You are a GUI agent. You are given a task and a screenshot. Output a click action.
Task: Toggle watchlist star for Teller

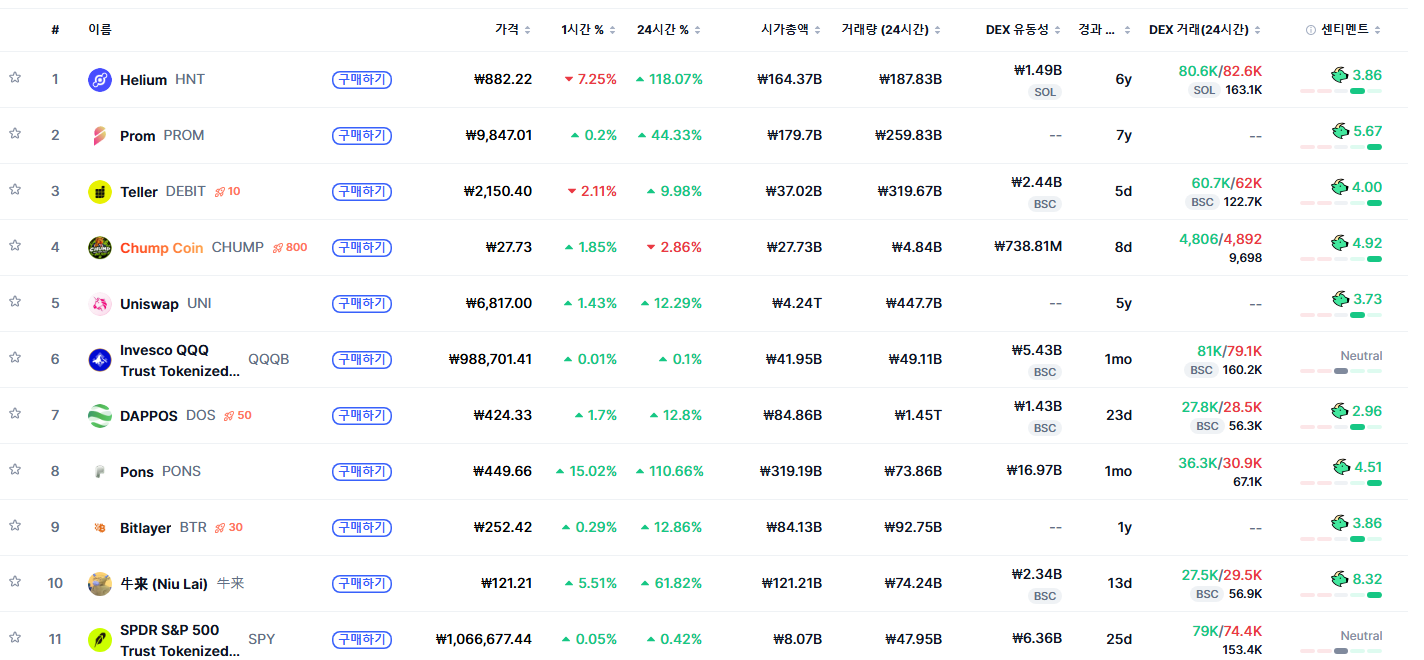[x=15, y=190]
